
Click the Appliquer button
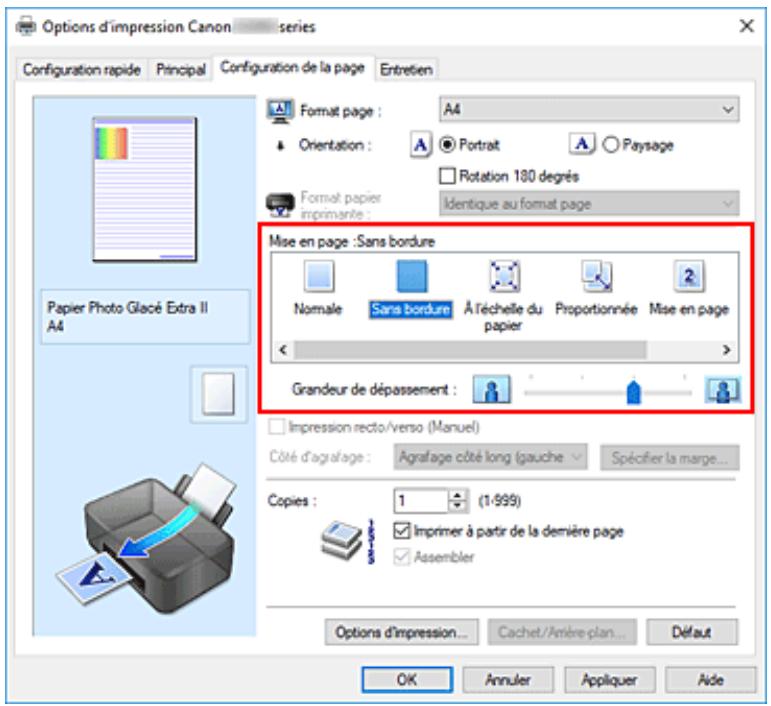[x=610, y=680]
